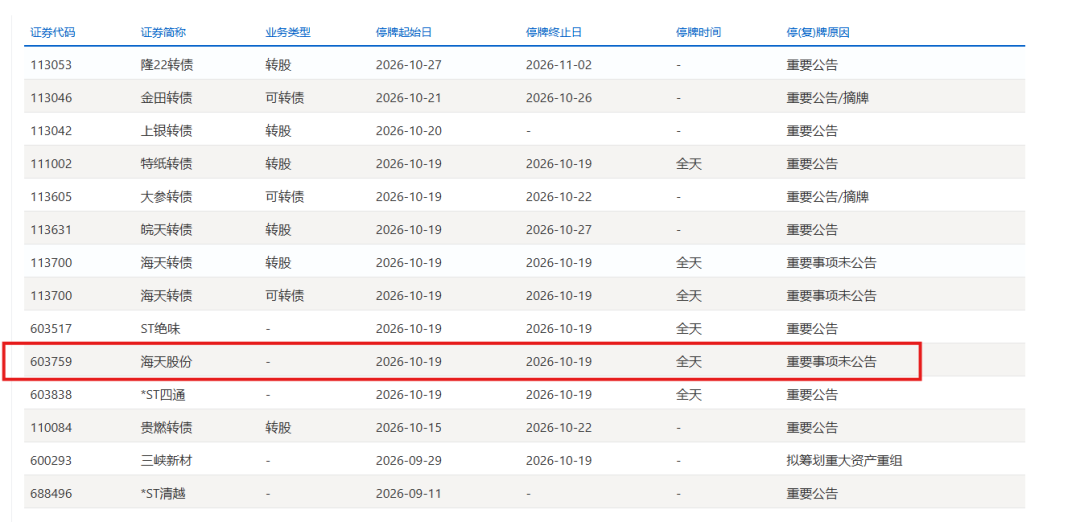Click start date 2026-09-29
The height and width of the screenshot is (522, 1080).
[x=408, y=461]
